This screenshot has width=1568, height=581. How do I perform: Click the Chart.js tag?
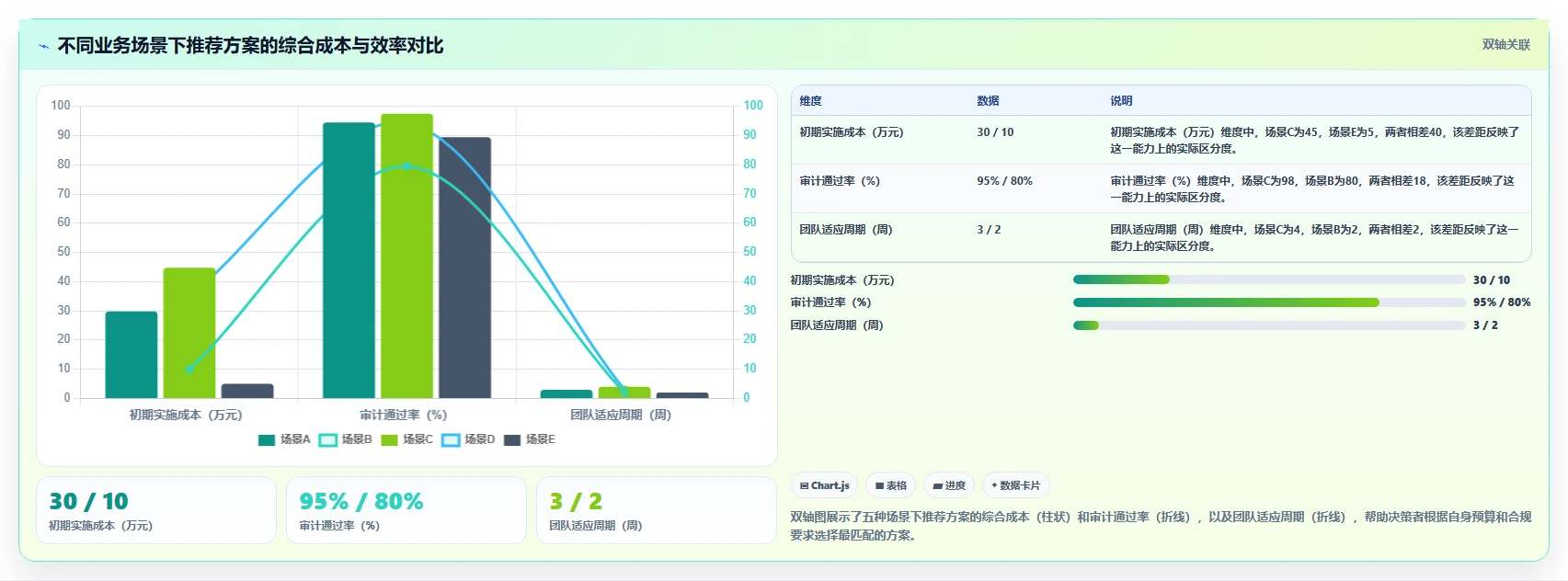[825, 485]
